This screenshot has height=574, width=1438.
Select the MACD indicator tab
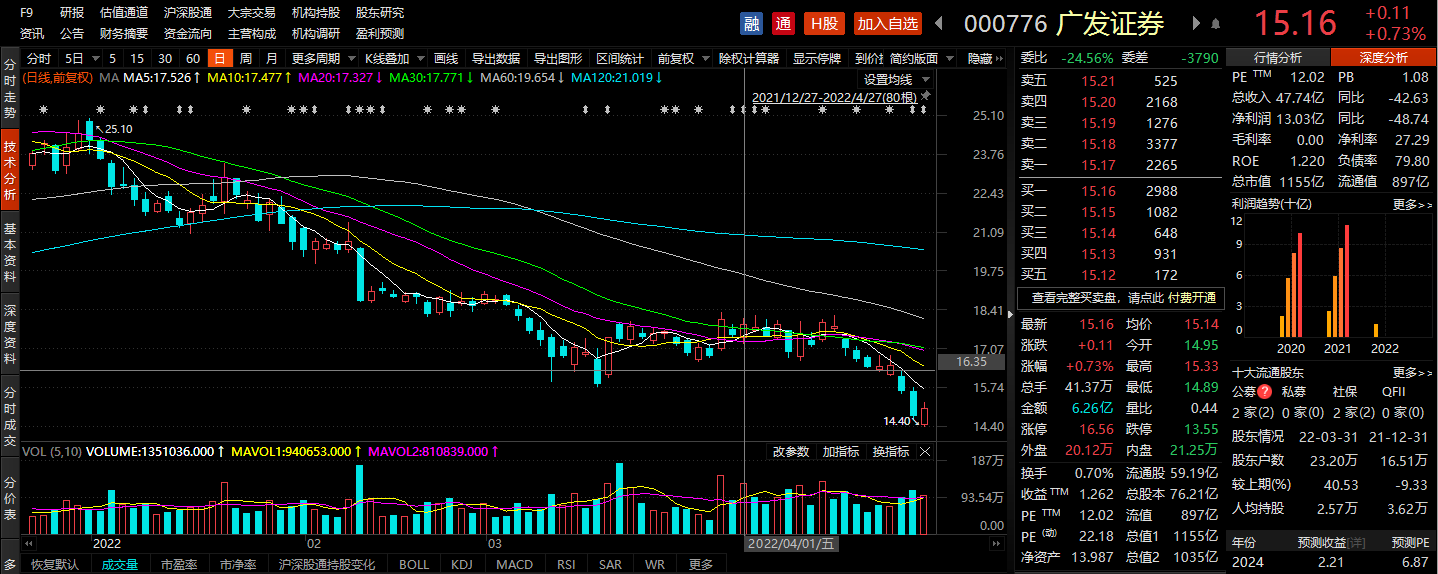click(x=515, y=564)
